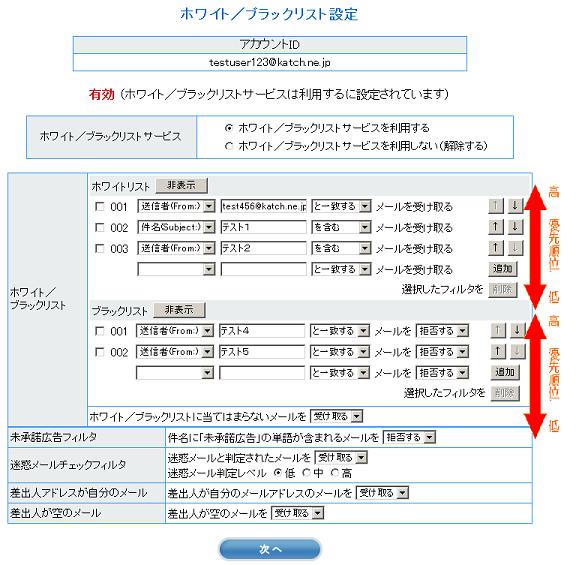579x565 pixels.
Task: Check whitelist filter 001 checkbox
Action: pos(100,206)
